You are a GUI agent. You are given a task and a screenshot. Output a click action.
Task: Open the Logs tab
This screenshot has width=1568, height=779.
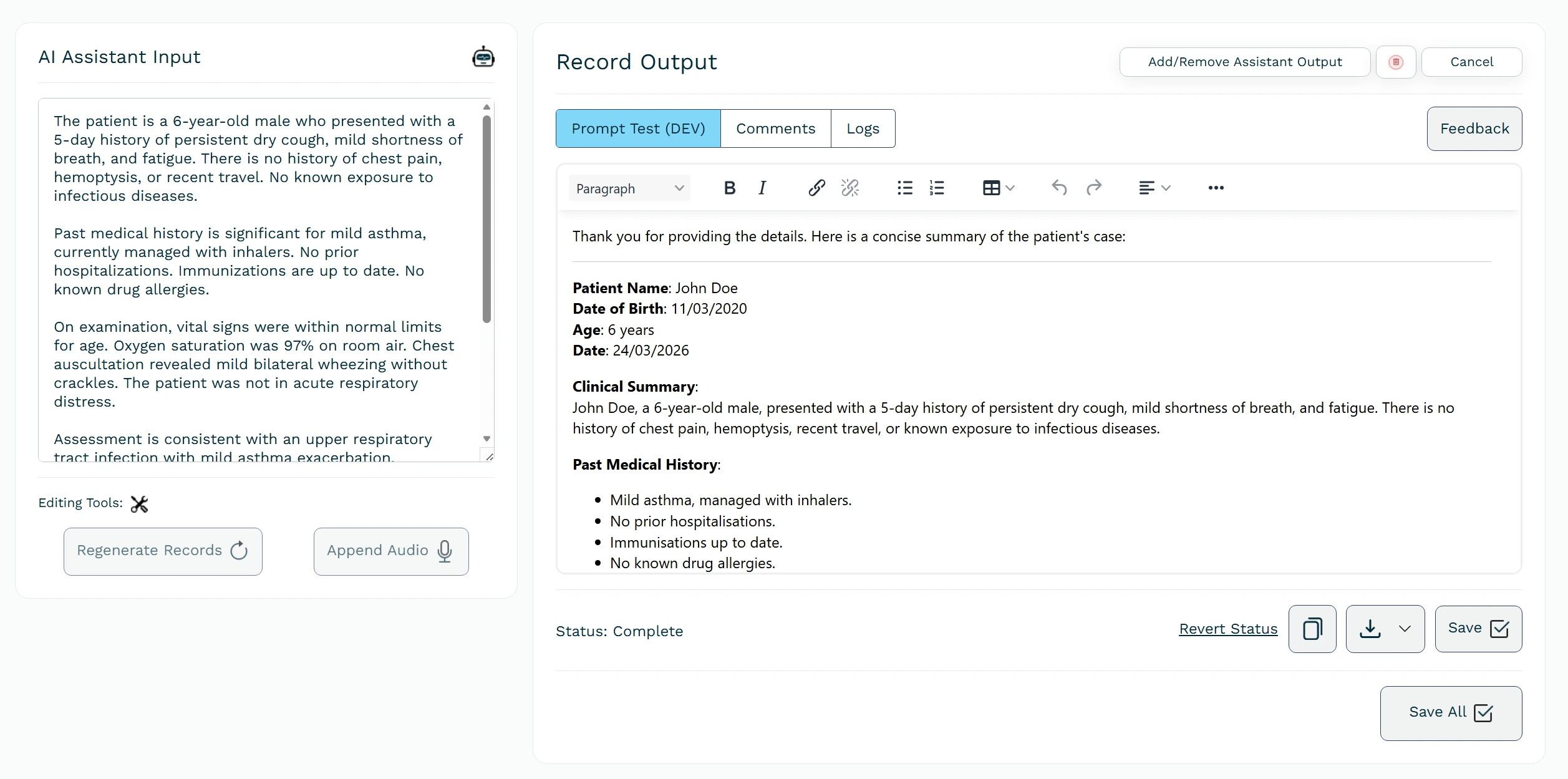pos(863,128)
